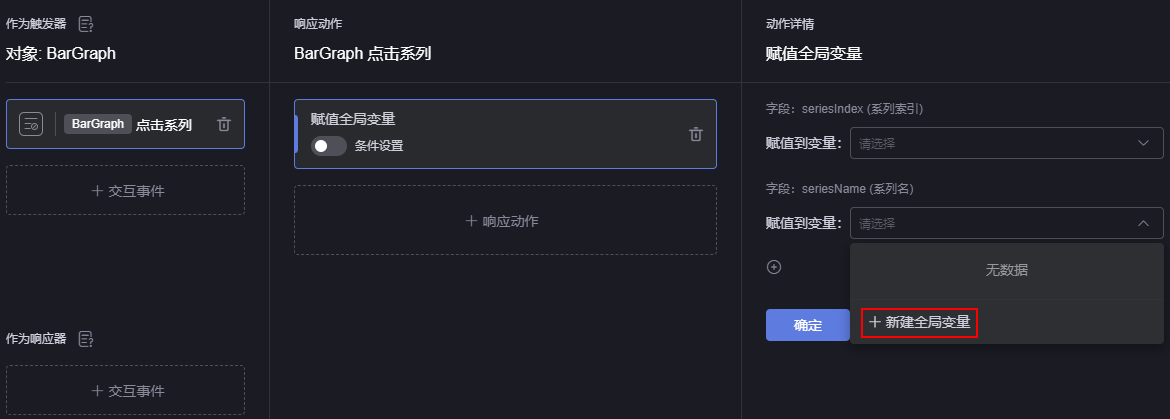Click the help document icon beside 作为响应器
Viewport: 1170px width, 419px height.
[x=86, y=339]
